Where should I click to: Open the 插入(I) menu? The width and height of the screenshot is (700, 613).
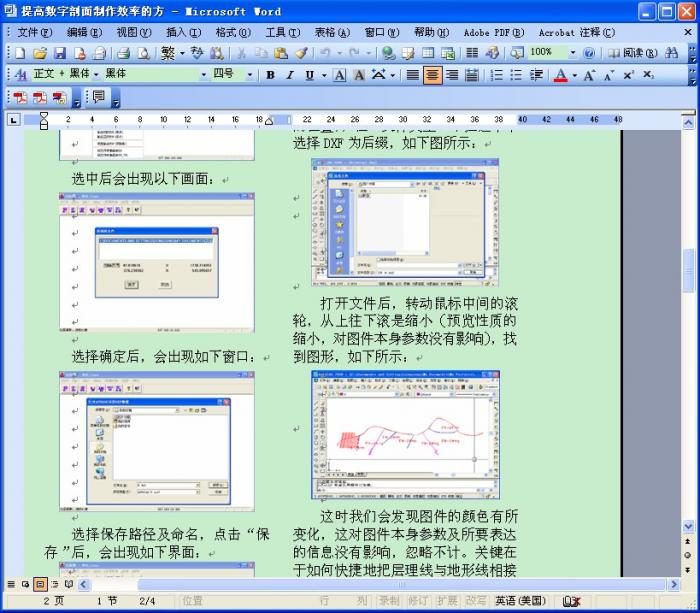click(x=183, y=32)
